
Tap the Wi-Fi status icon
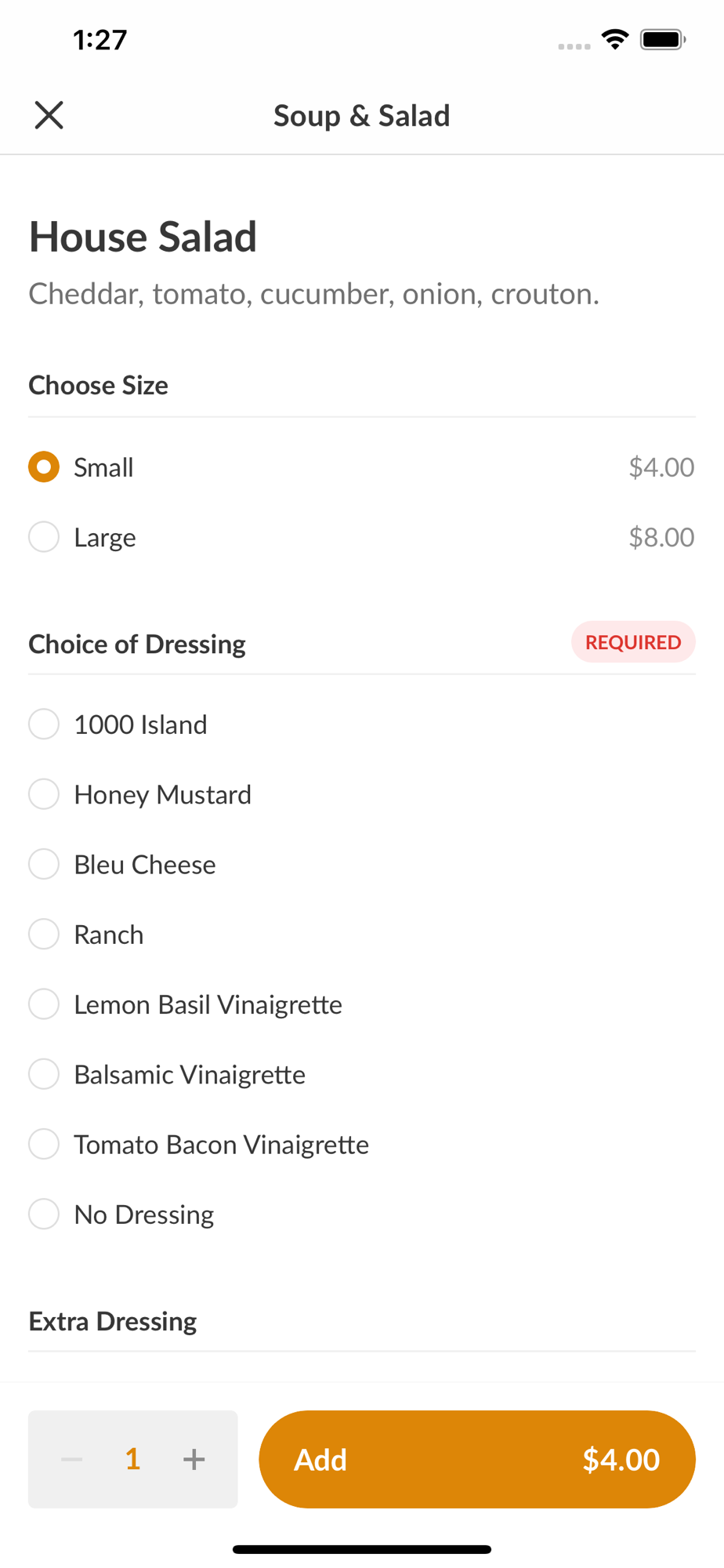615,39
